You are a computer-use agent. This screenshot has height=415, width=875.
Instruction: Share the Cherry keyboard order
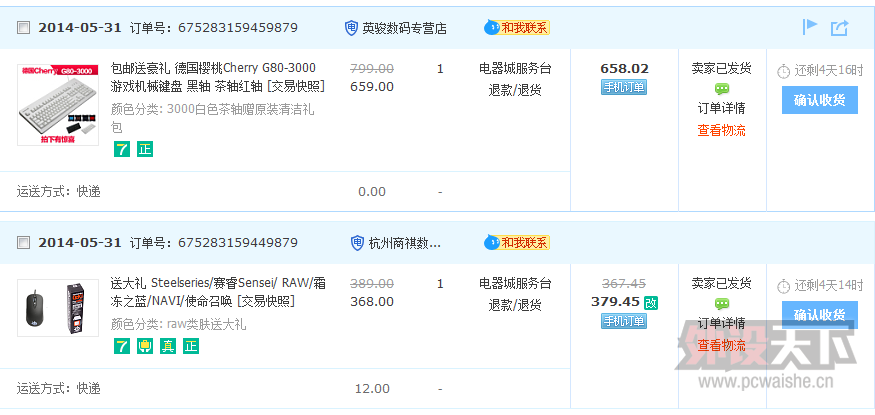pos(839,27)
